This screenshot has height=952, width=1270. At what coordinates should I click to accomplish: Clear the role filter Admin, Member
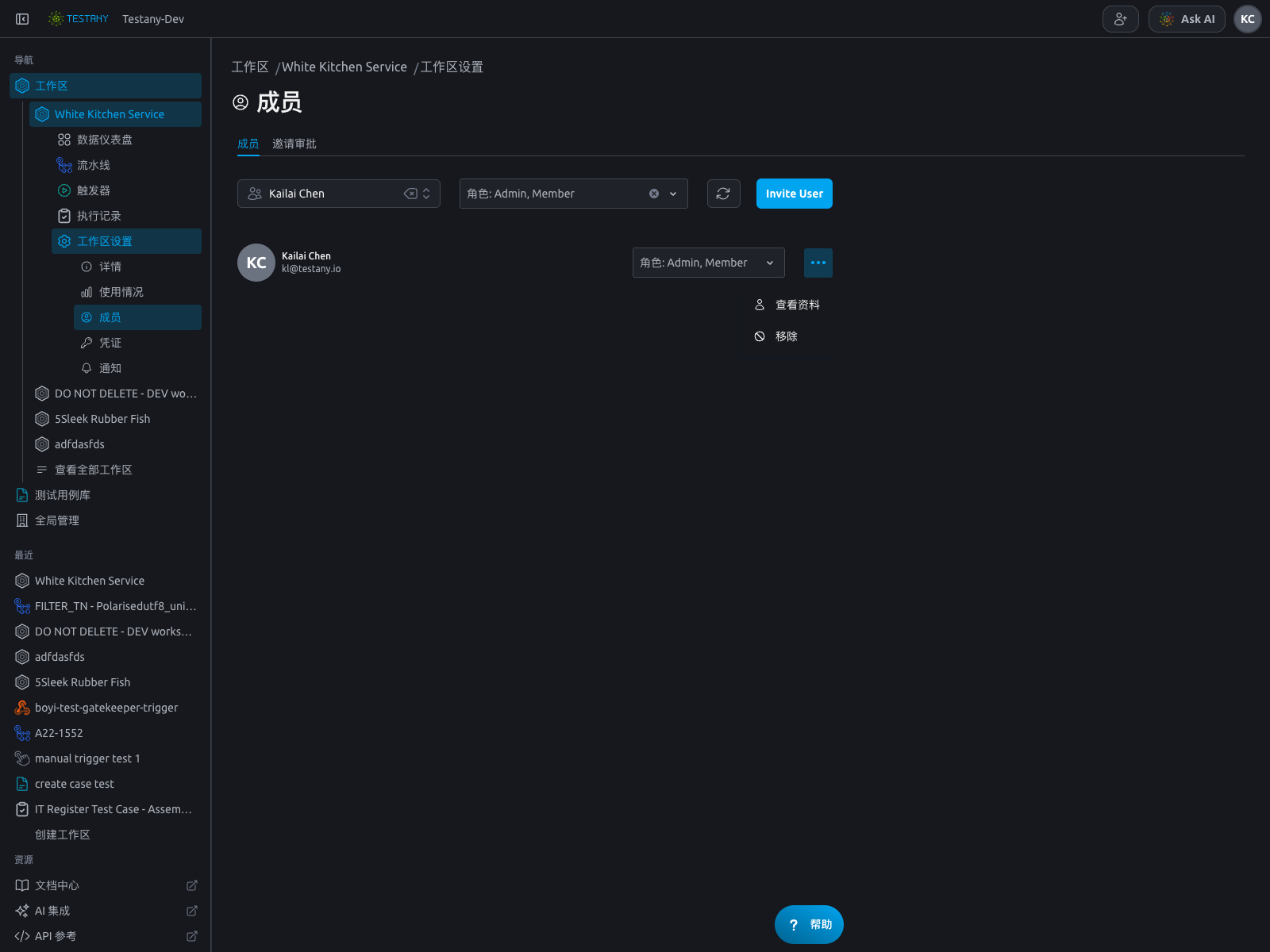click(654, 194)
